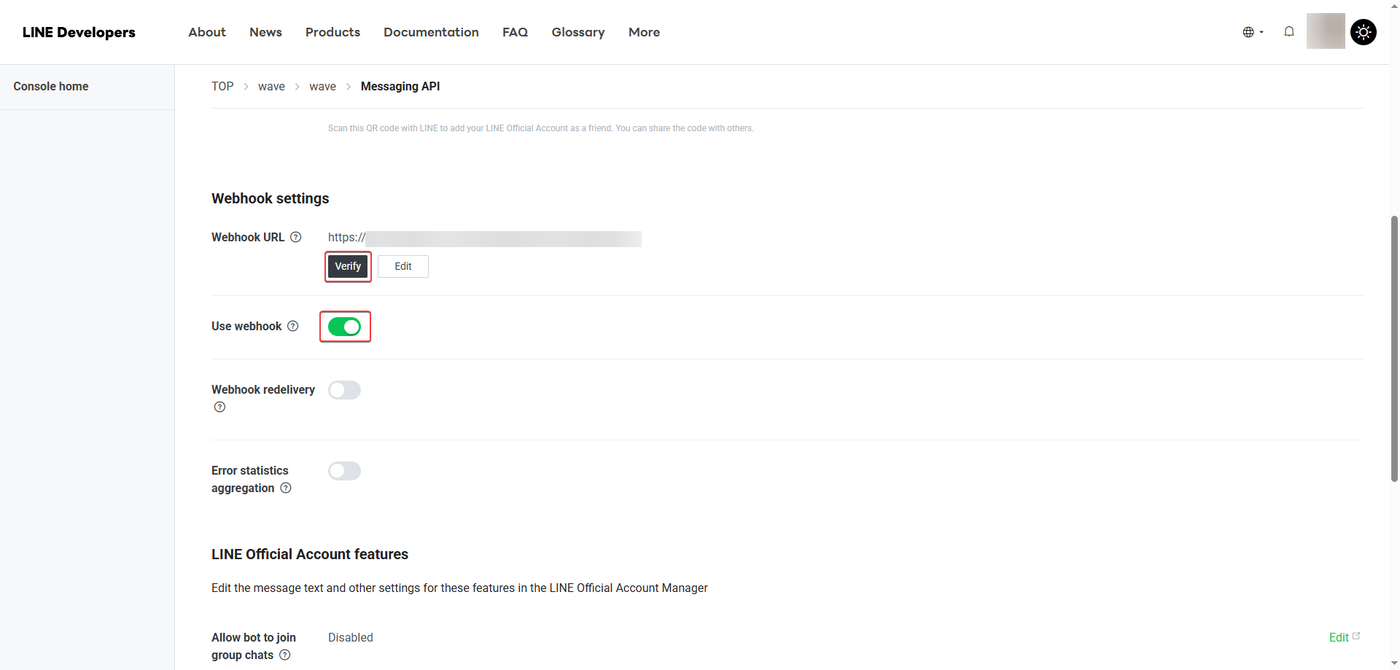1400x670 pixels.
Task: Open the Documentation menu
Action: pos(431,32)
